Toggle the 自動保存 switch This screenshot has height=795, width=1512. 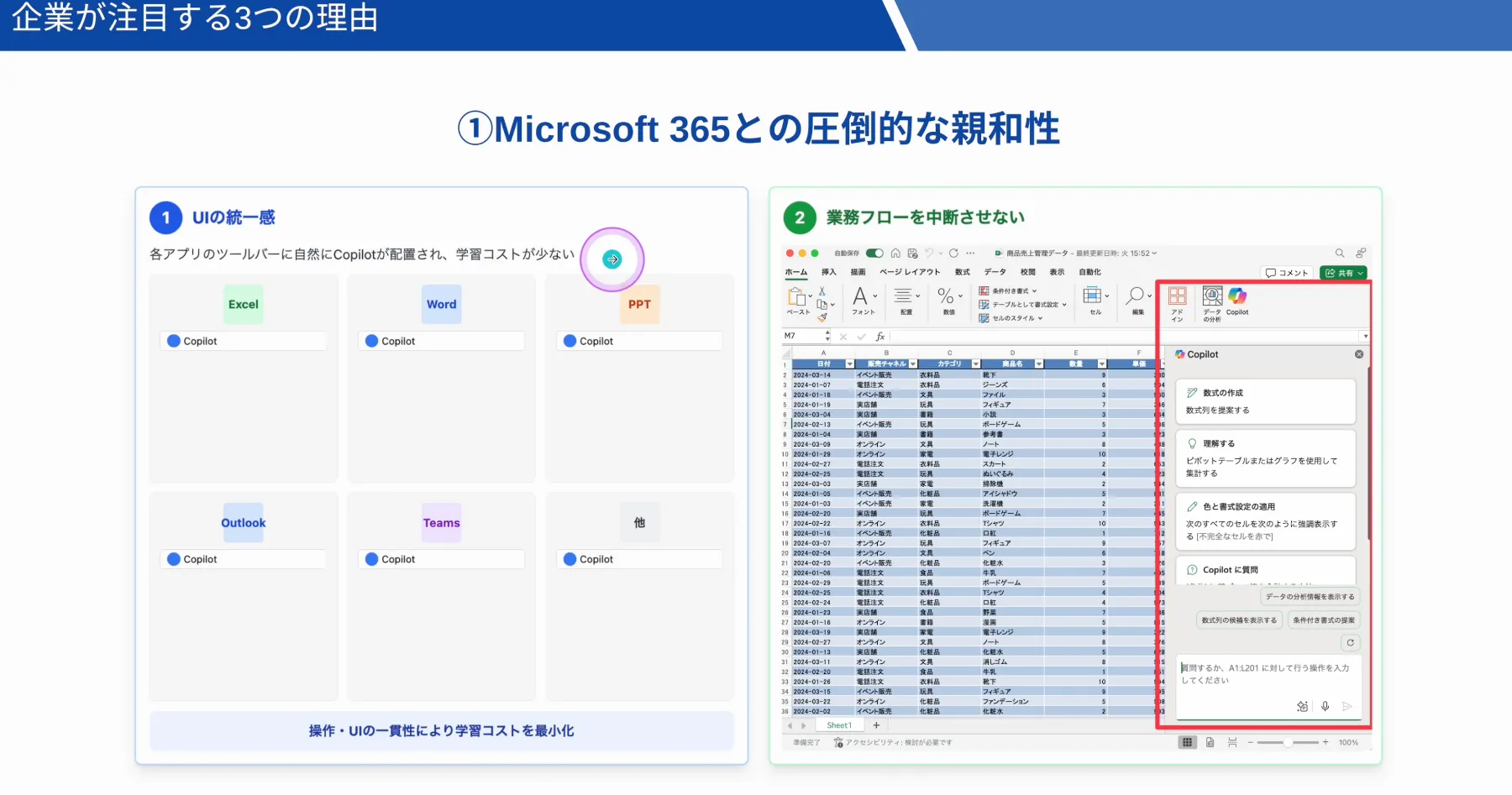tap(874, 253)
